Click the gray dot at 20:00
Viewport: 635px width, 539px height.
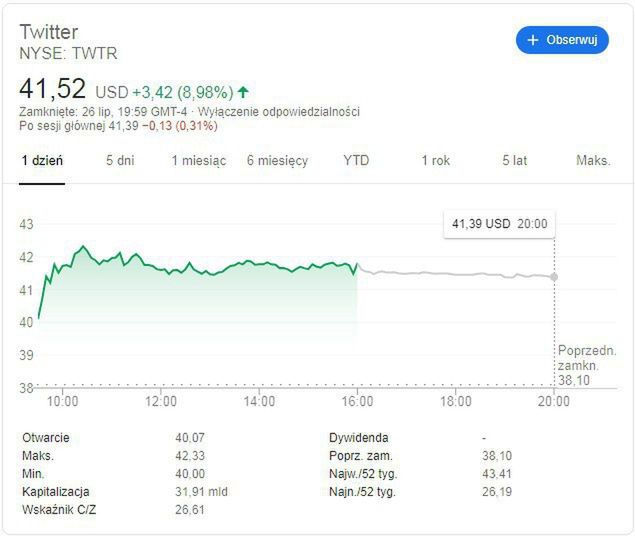[554, 277]
